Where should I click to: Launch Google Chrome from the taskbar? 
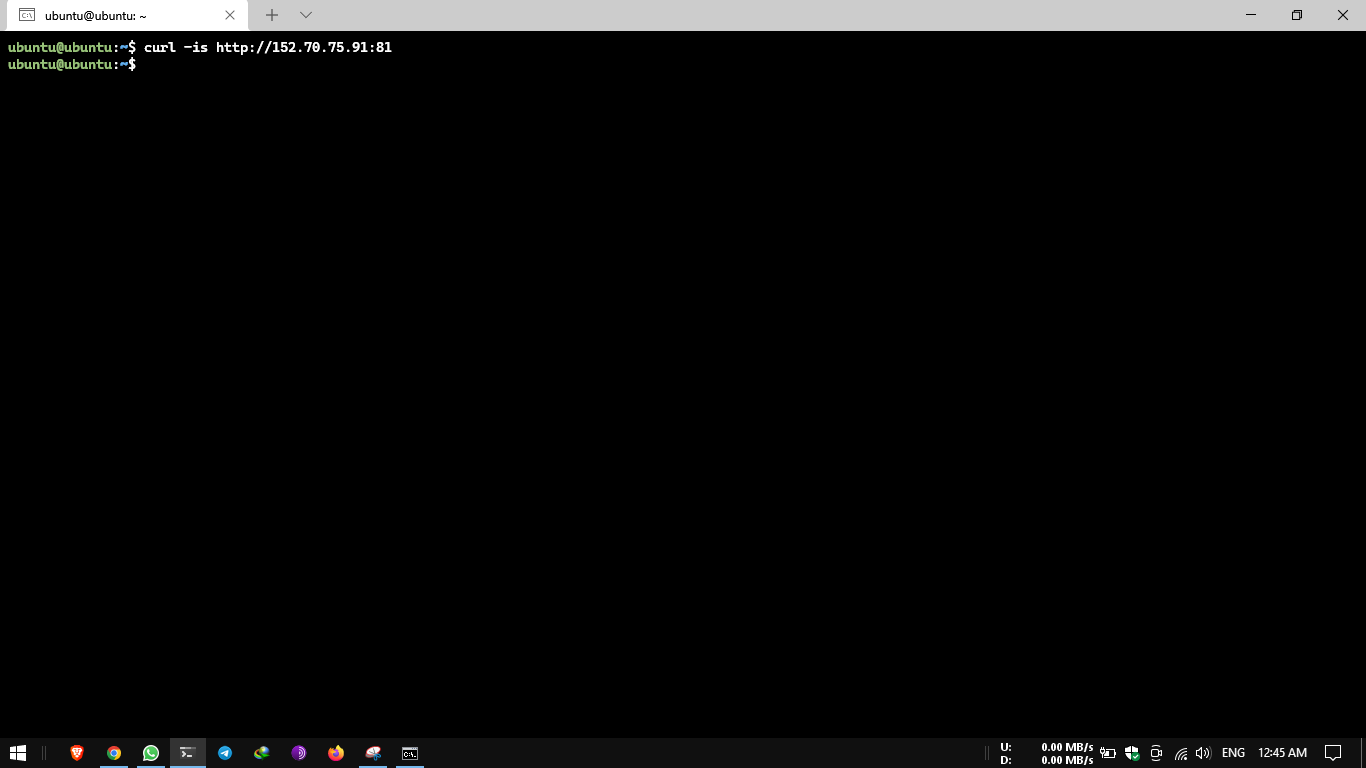point(113,753)
